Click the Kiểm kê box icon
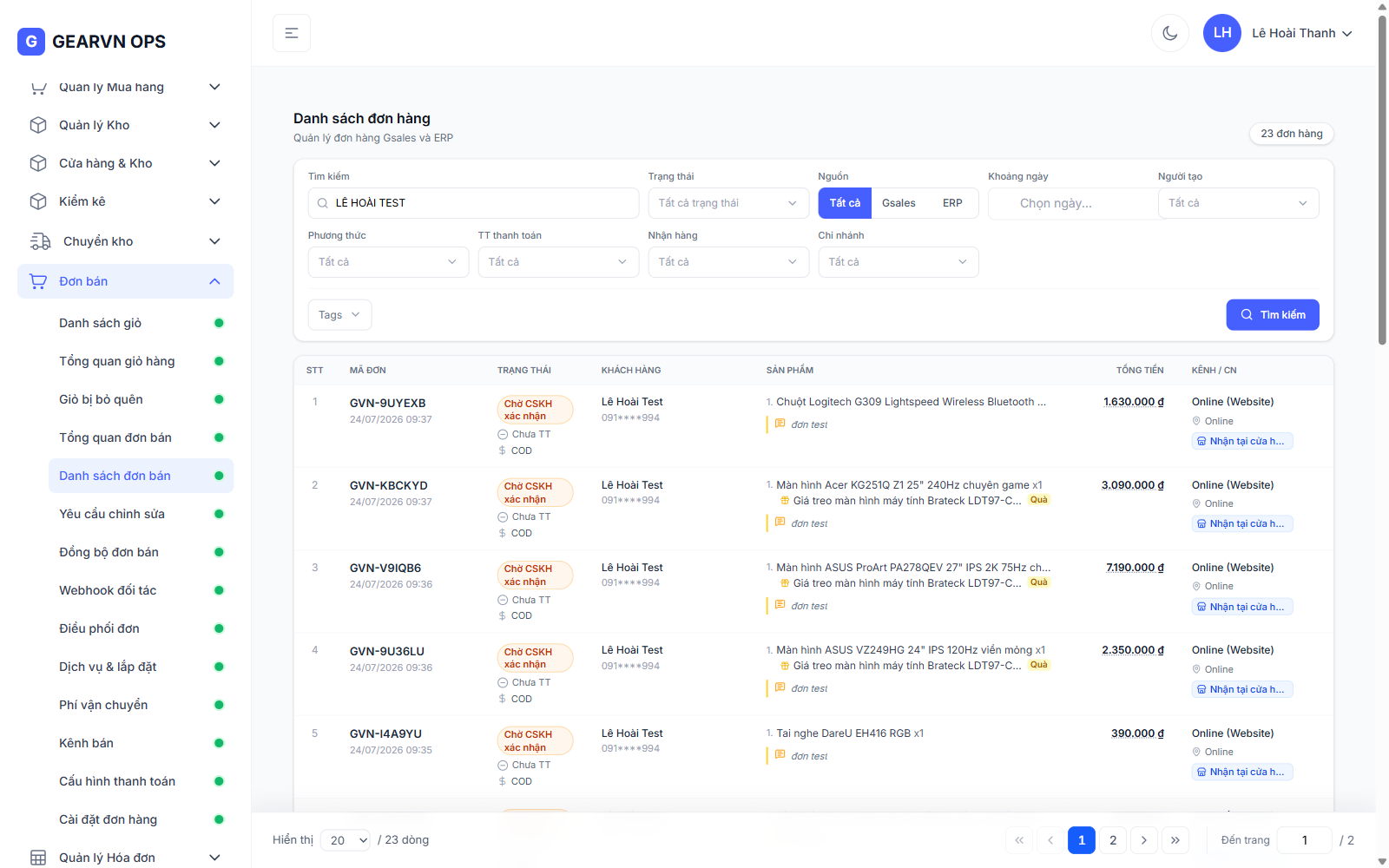Viewport: 1389px width, 868px height. [38, 201]
